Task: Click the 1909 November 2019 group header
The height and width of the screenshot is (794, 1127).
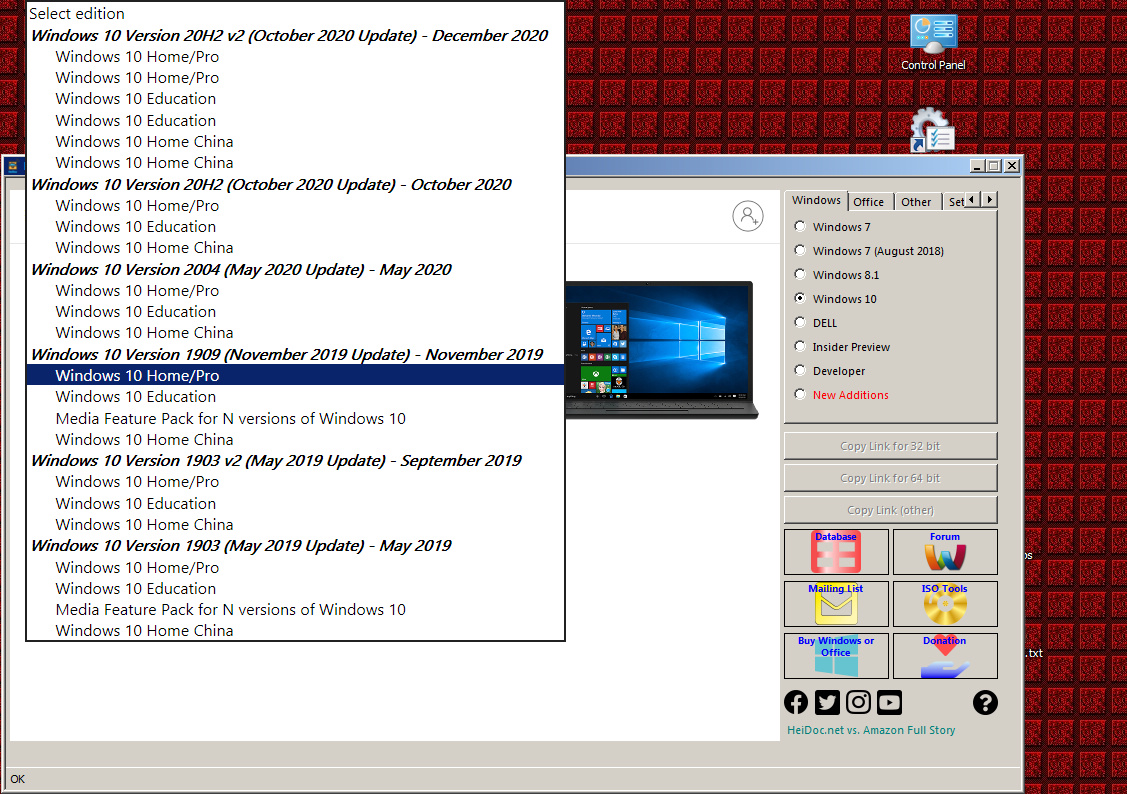Action: [x=295, y=354]
